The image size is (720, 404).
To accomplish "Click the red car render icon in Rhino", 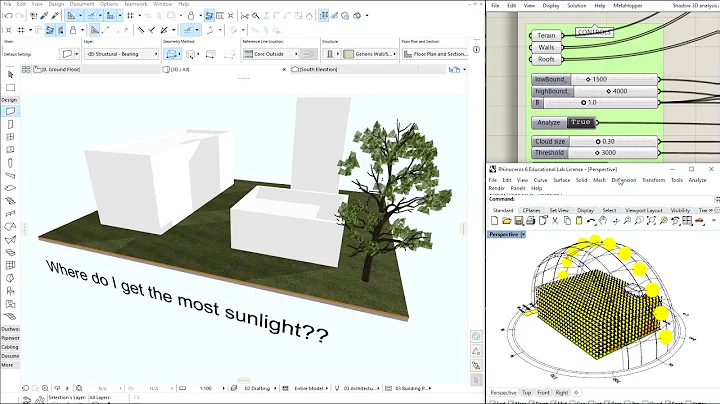I will (x=699, y=221).
